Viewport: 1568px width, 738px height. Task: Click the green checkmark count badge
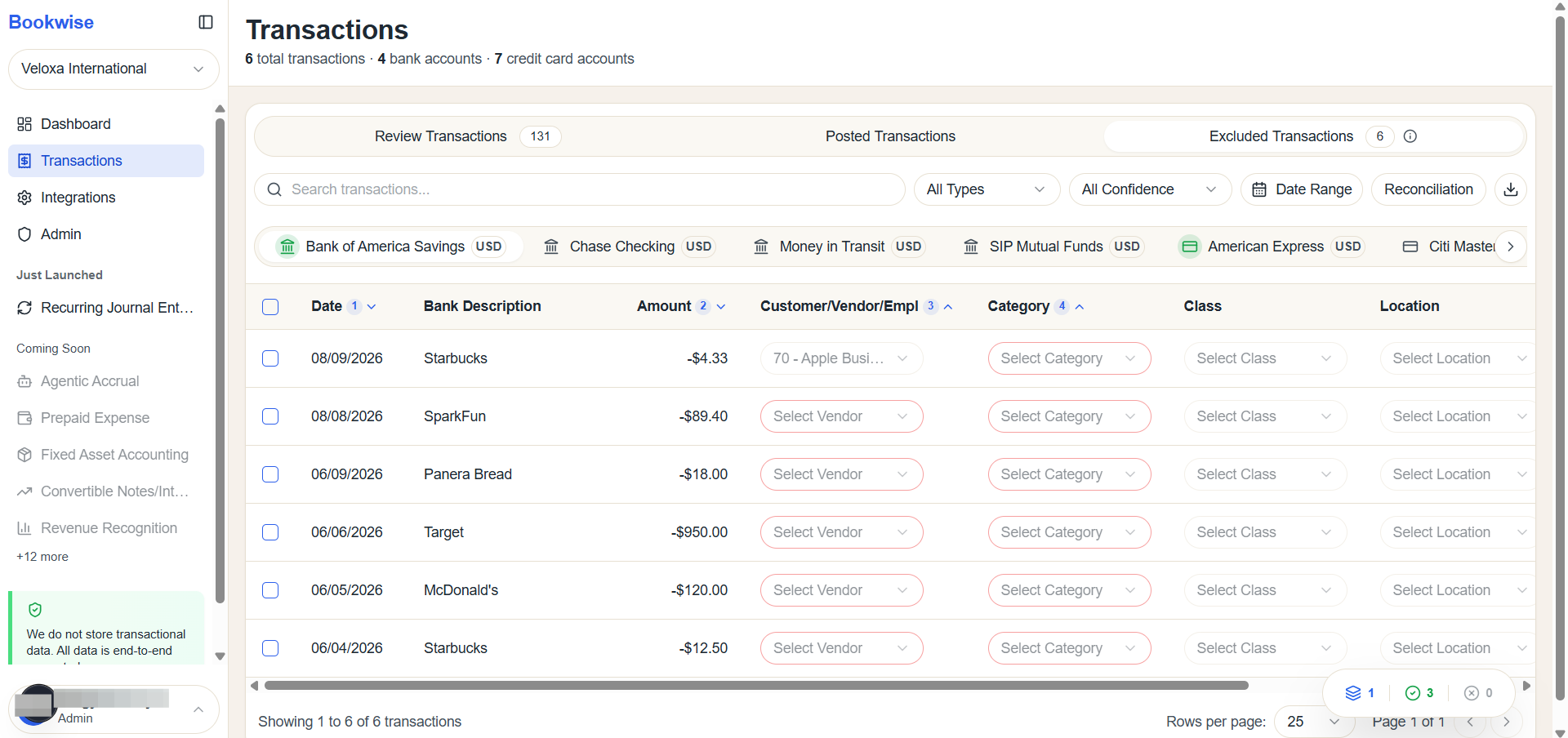1419,693
